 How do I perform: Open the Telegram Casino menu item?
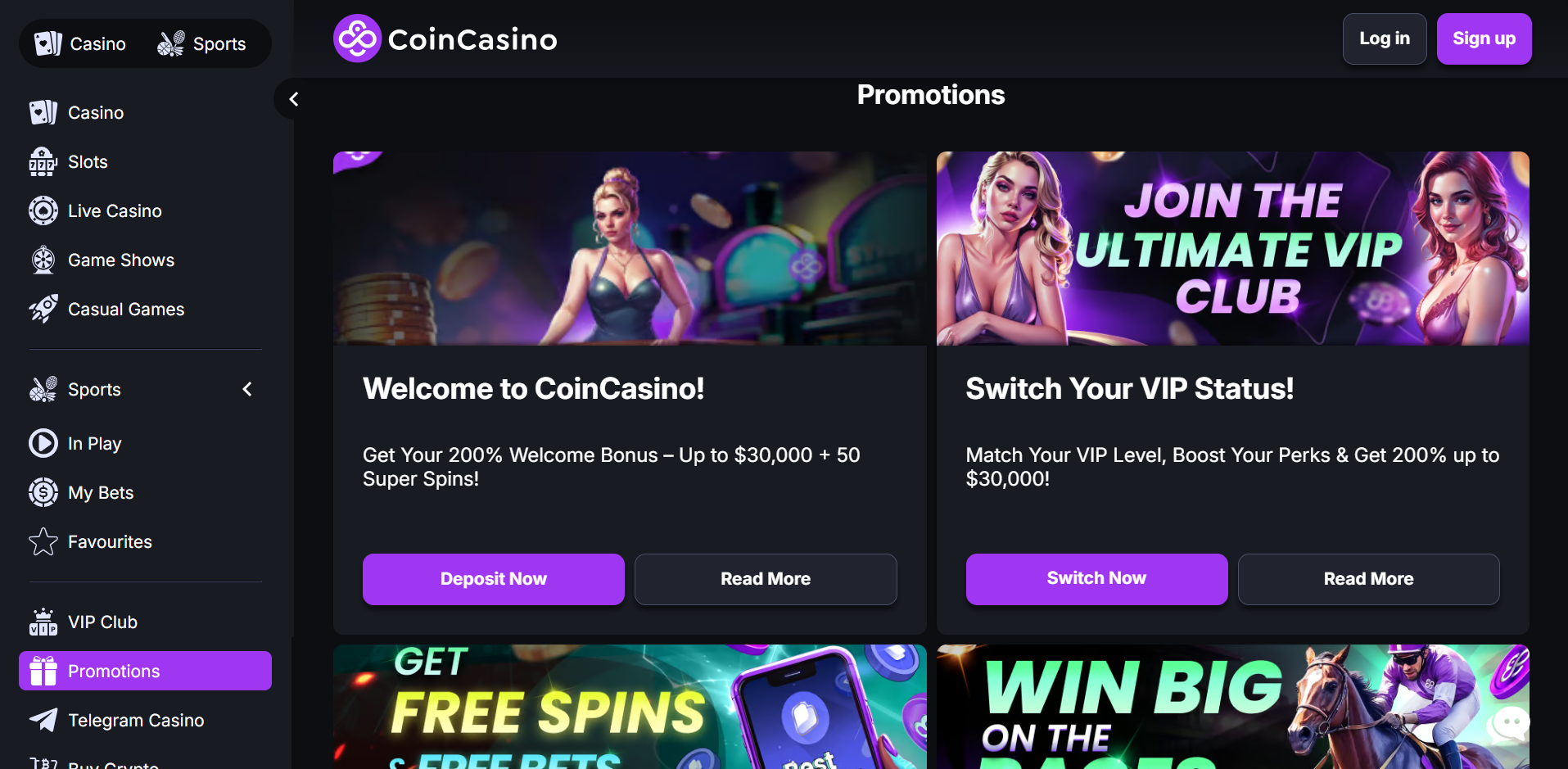point(136,721)
